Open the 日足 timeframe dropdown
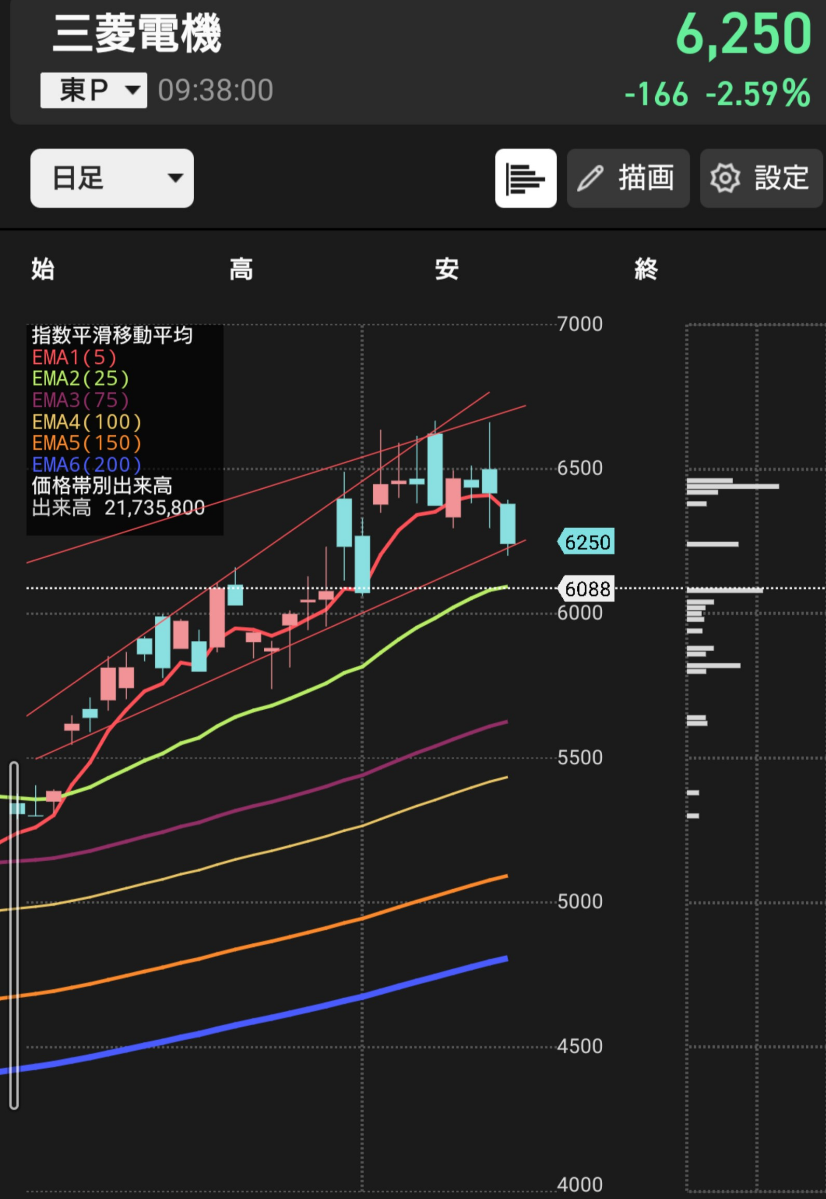 click(x=112, y=178)
